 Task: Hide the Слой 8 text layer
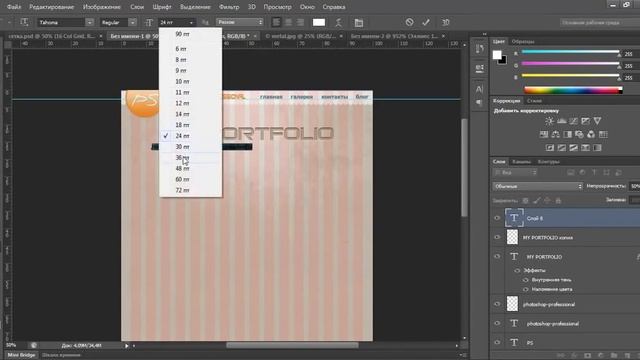click(497, 218)
